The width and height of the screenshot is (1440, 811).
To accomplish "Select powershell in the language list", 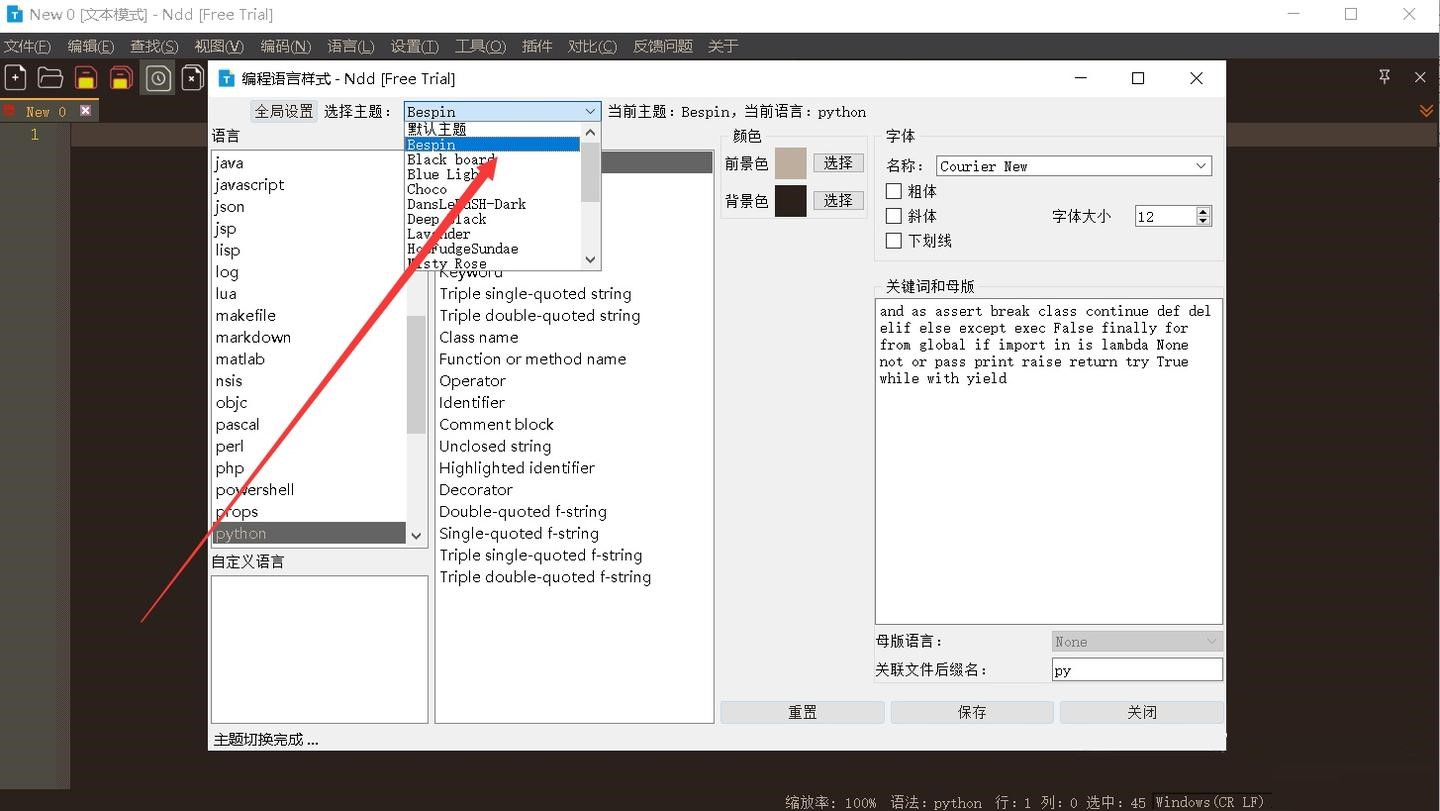I will [309, 490].
